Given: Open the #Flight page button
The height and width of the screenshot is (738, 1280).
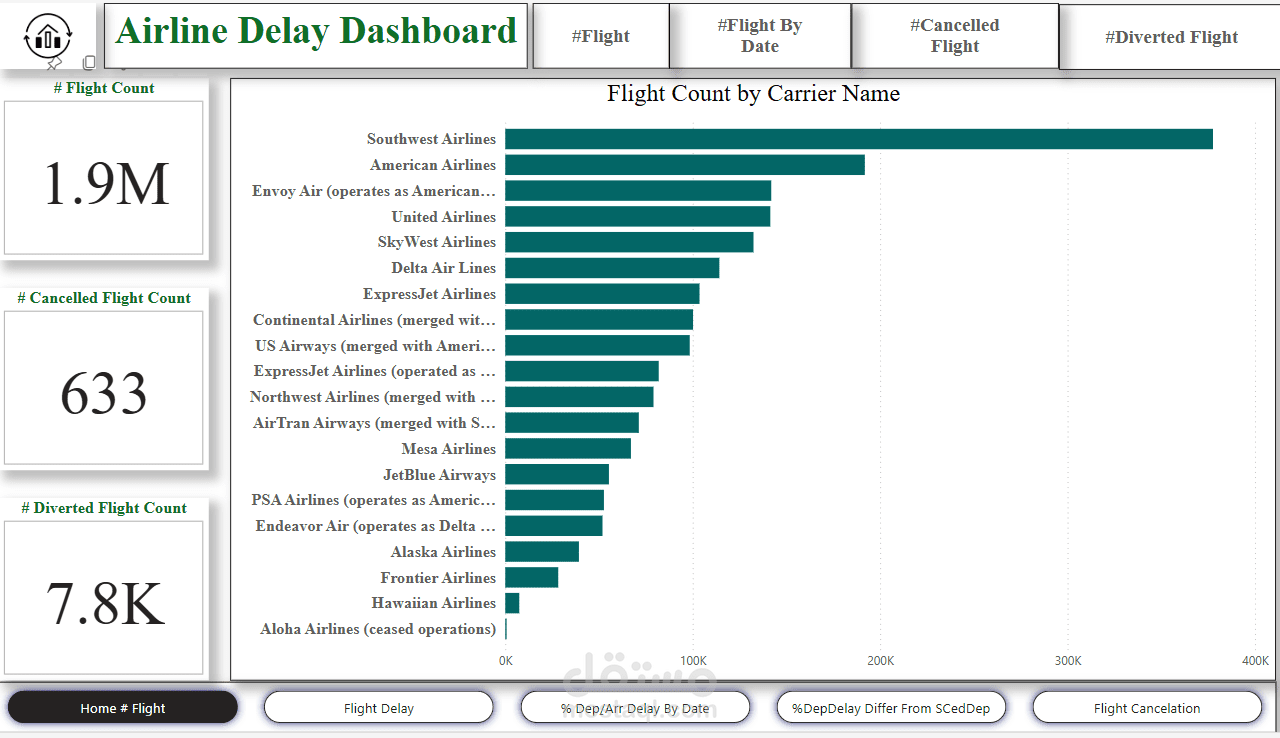Looking at the screenshot, I should tap(600, 36).
